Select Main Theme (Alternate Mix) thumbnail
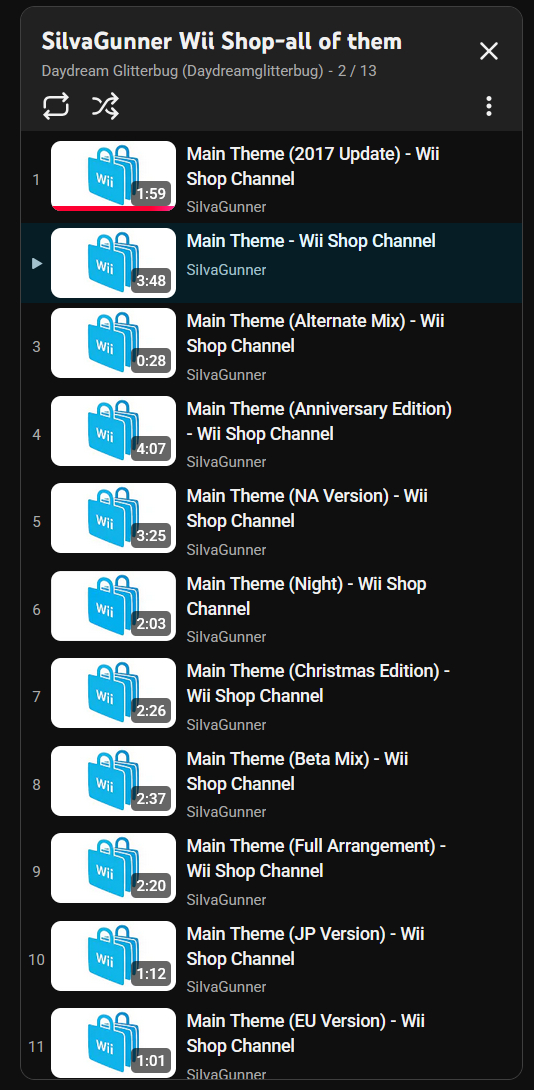This screenshot has width=534, height=1090. 113,343
